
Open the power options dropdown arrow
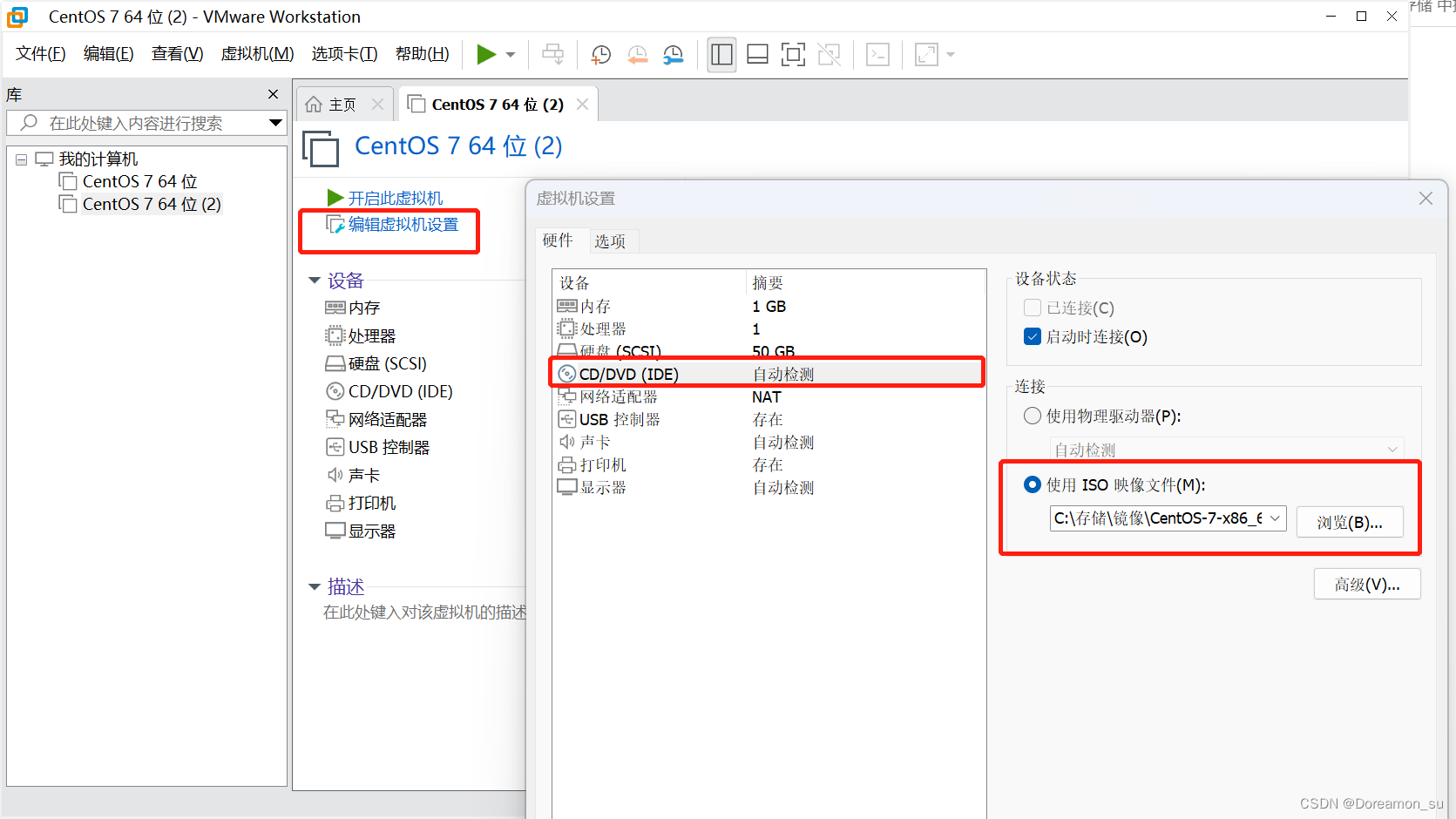511,55
